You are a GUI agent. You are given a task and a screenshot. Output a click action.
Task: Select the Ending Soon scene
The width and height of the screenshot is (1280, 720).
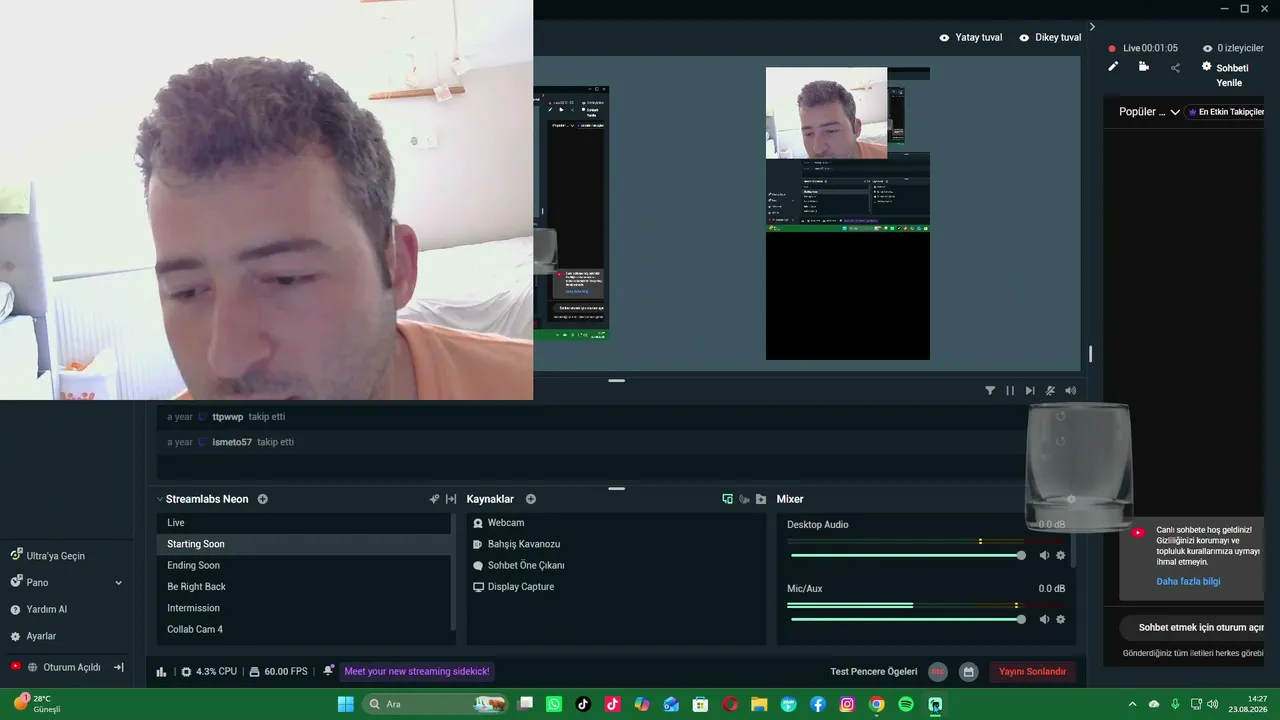304,565
